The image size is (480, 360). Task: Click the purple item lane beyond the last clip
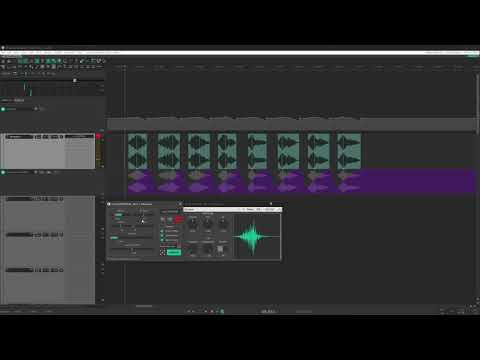click(417, 181)
